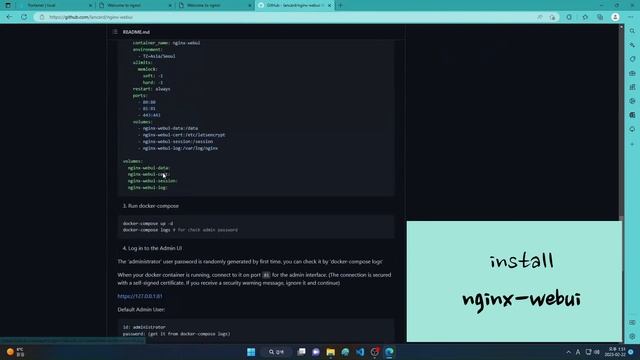Open the Chat app on taskbar
Viewport: 640px width, 360px height.
click(316, 352)
